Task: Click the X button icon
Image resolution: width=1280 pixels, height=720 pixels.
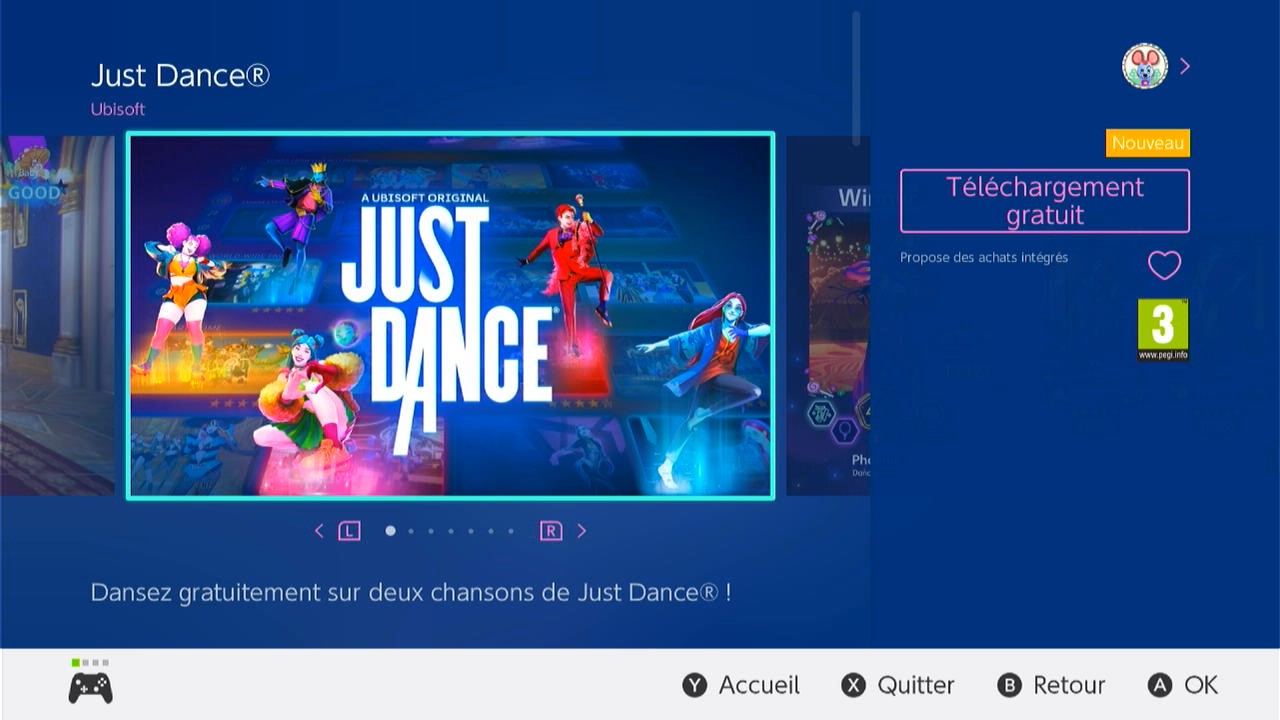Action: click(x=853, y=685)
